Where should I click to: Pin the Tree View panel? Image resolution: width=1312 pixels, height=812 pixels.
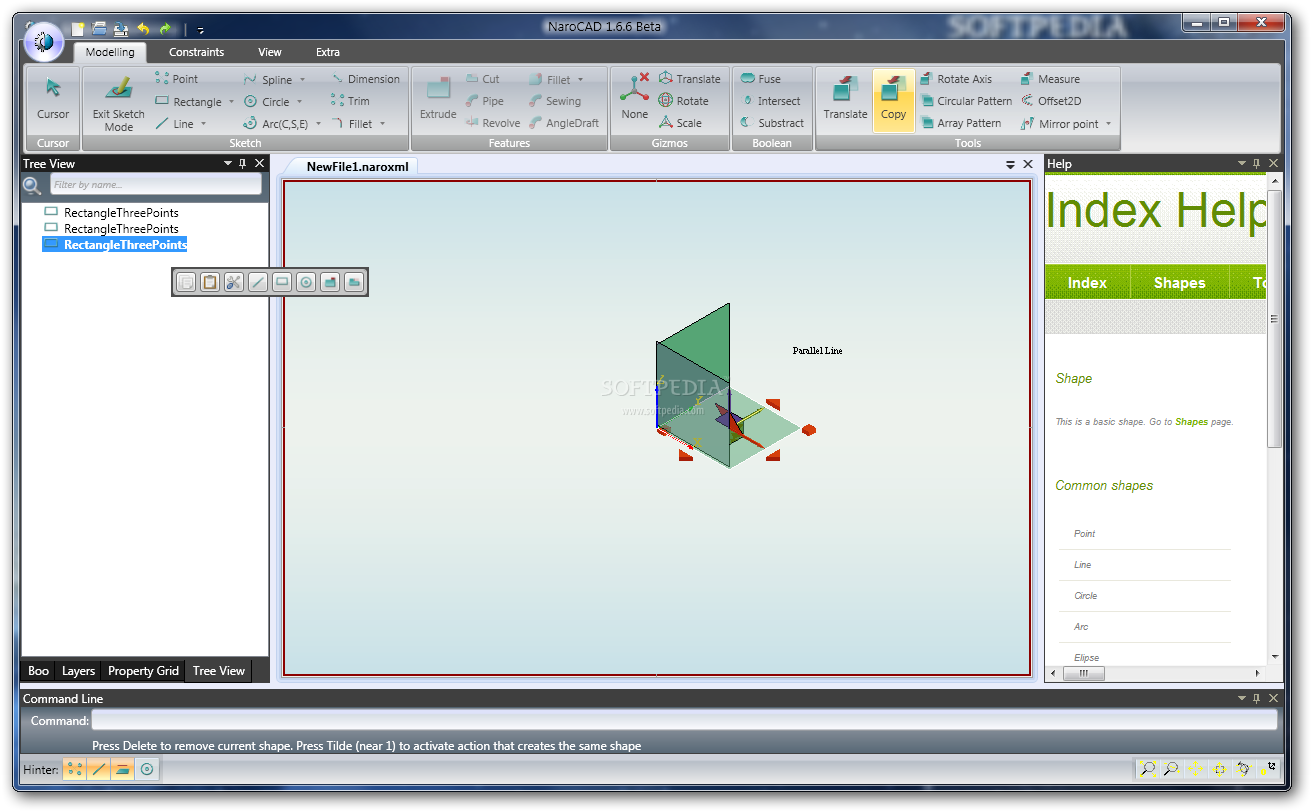243,163
